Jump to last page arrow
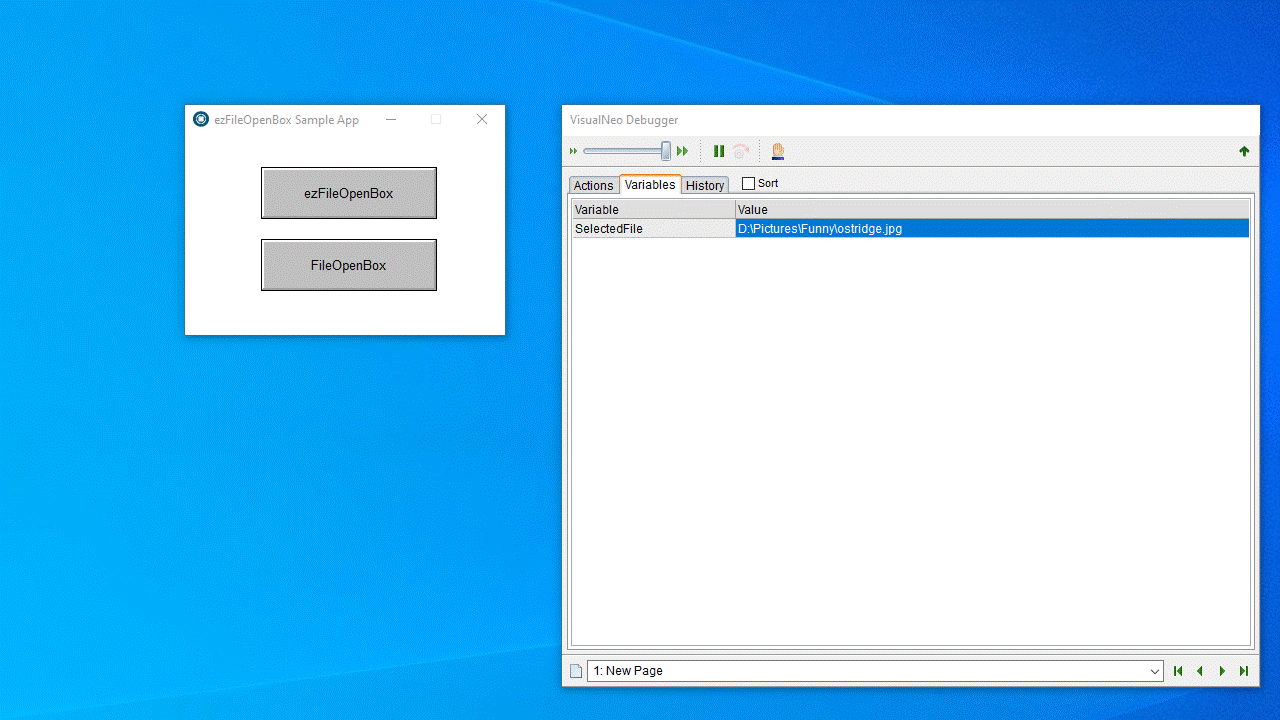Screen dimensions: 1280x720 pyautogui.click(x=1244, y=671)
